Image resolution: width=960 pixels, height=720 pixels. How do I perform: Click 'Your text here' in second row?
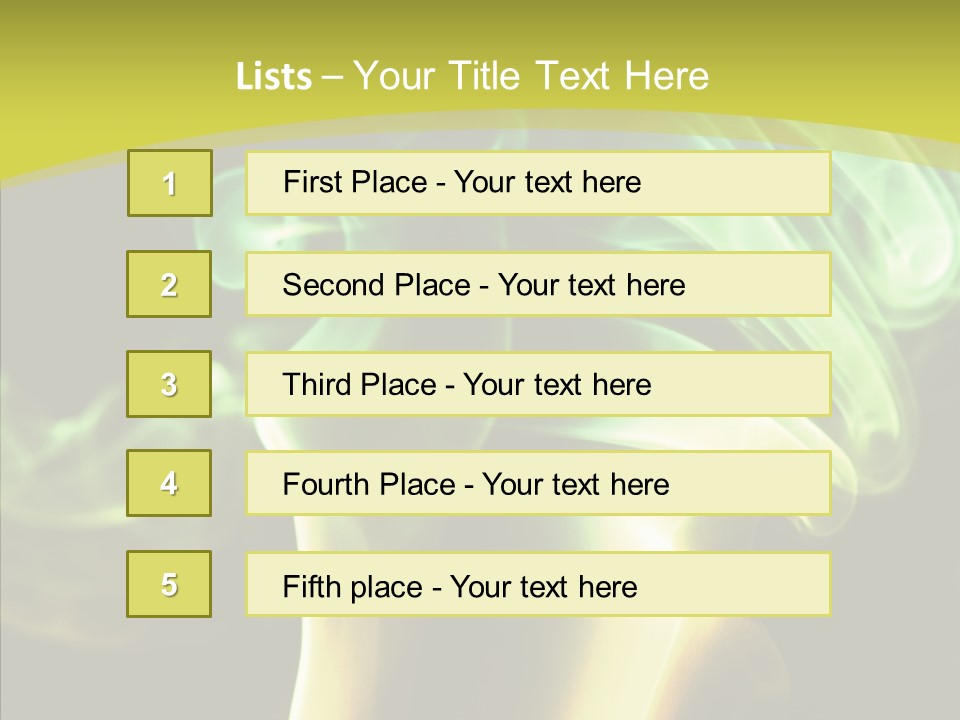(x=591, y=285)
